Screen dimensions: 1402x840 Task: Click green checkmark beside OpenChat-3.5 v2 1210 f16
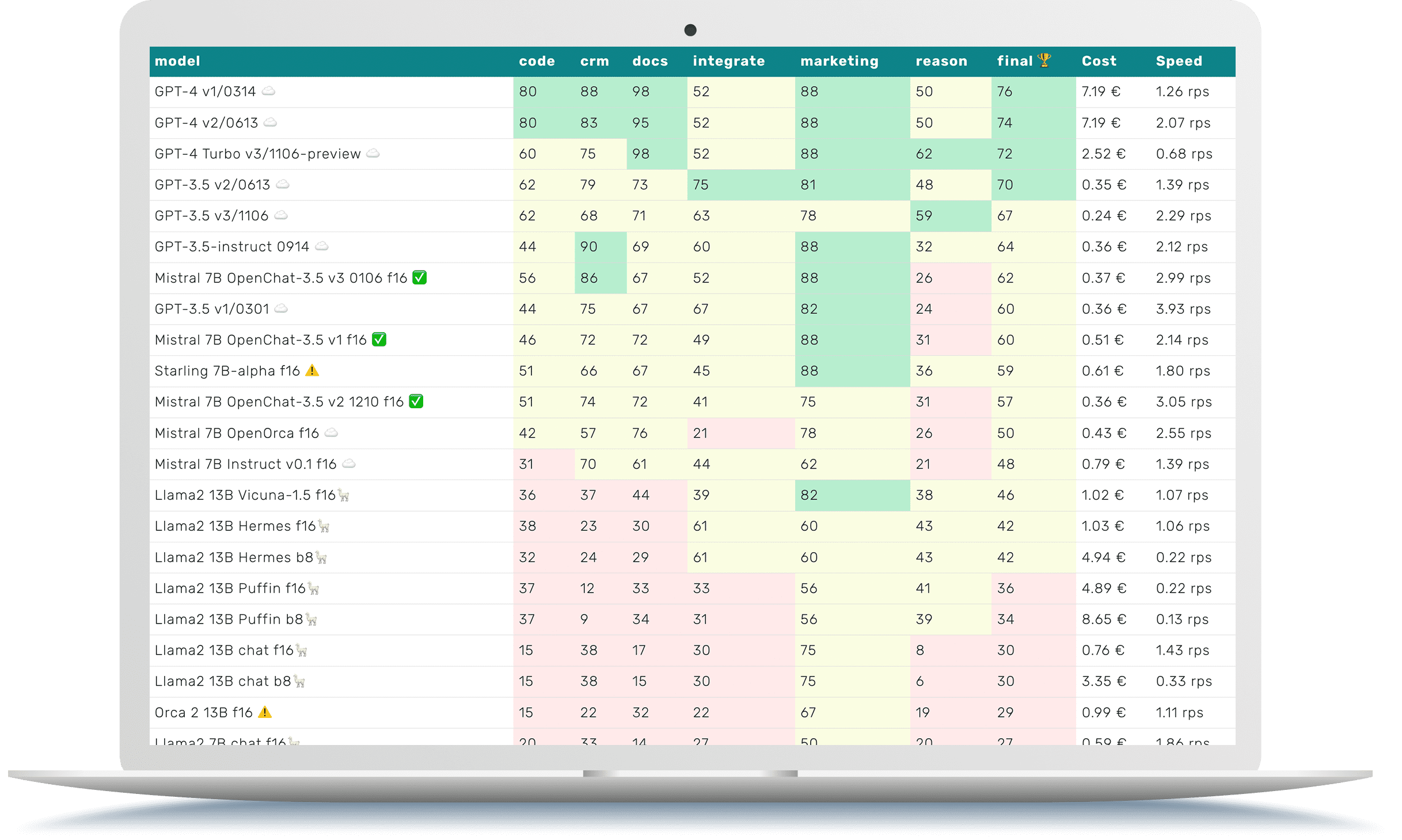416,401
